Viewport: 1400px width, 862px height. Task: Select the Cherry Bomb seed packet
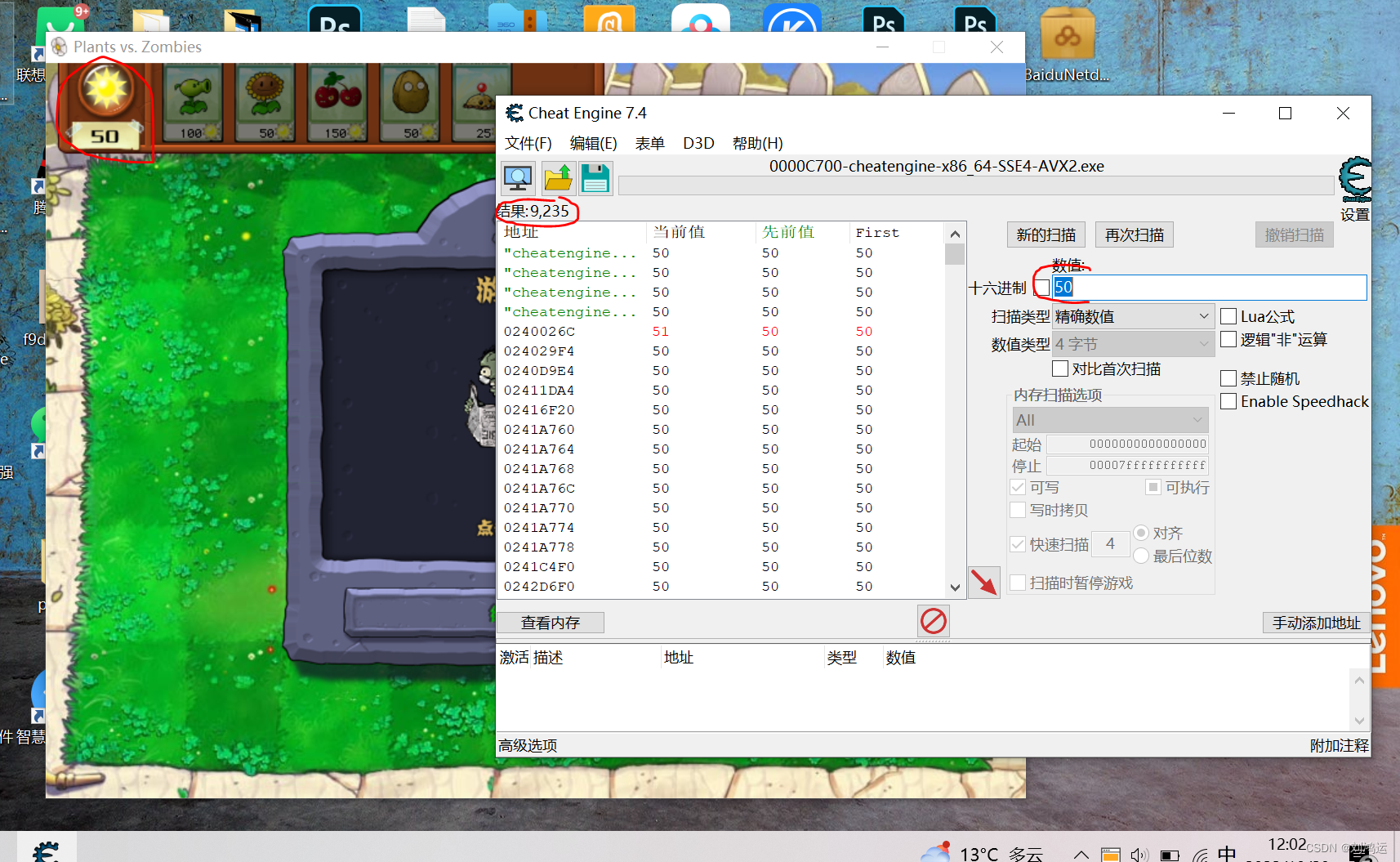[x=337, y=102]
